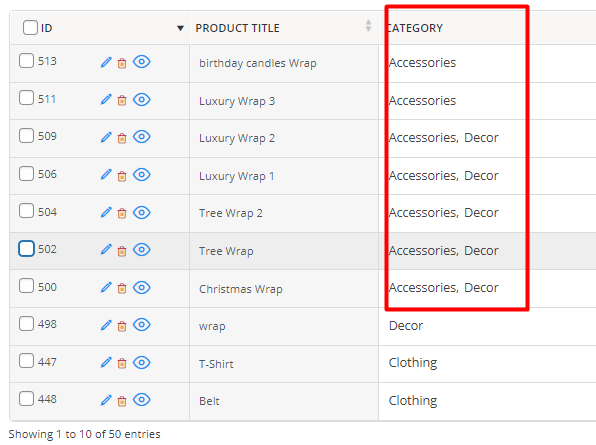
Task: Preview Tree Wrap using eye icon
Action: pos(142,250)
